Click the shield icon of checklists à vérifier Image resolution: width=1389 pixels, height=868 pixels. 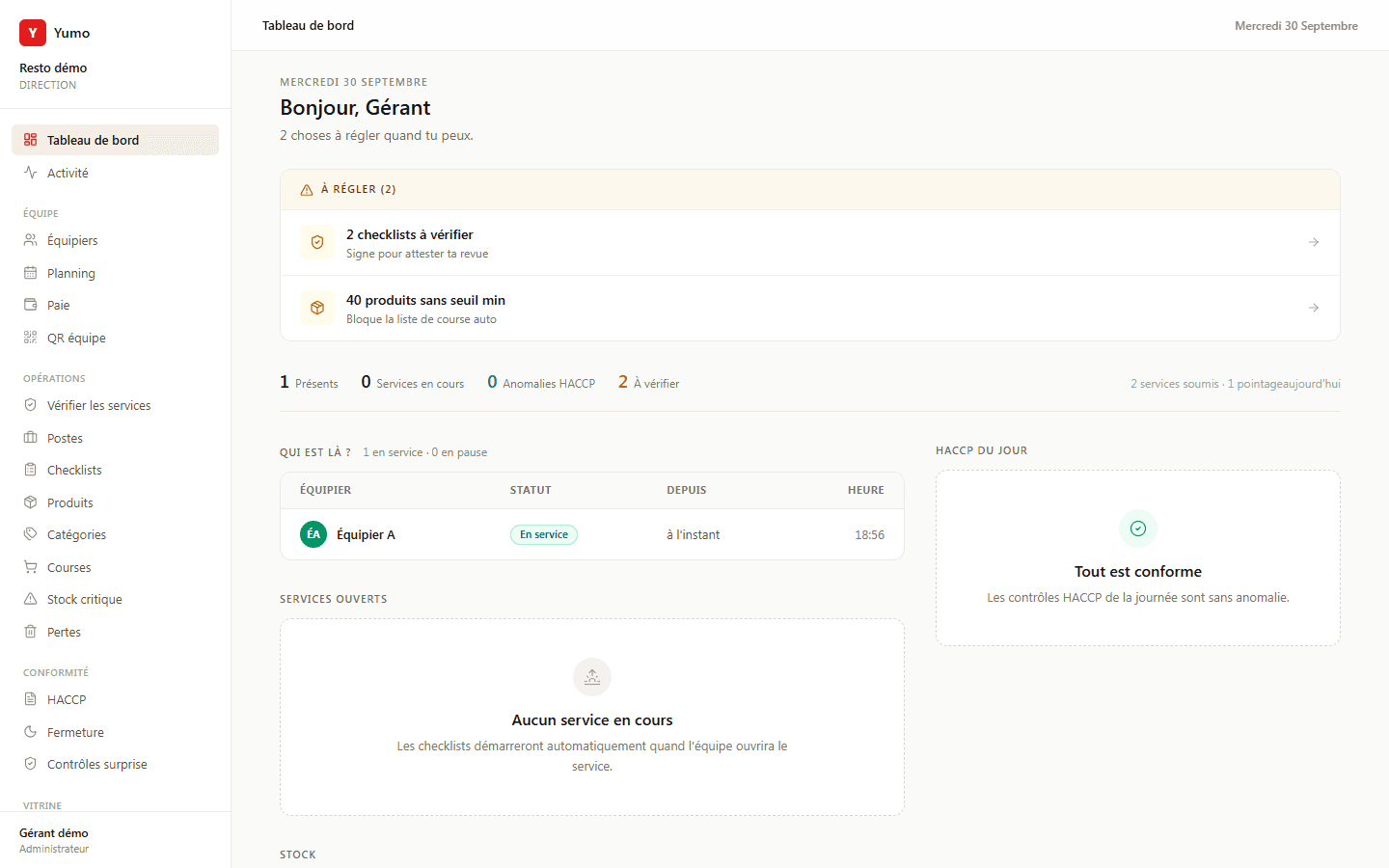(x=317, y=243)
